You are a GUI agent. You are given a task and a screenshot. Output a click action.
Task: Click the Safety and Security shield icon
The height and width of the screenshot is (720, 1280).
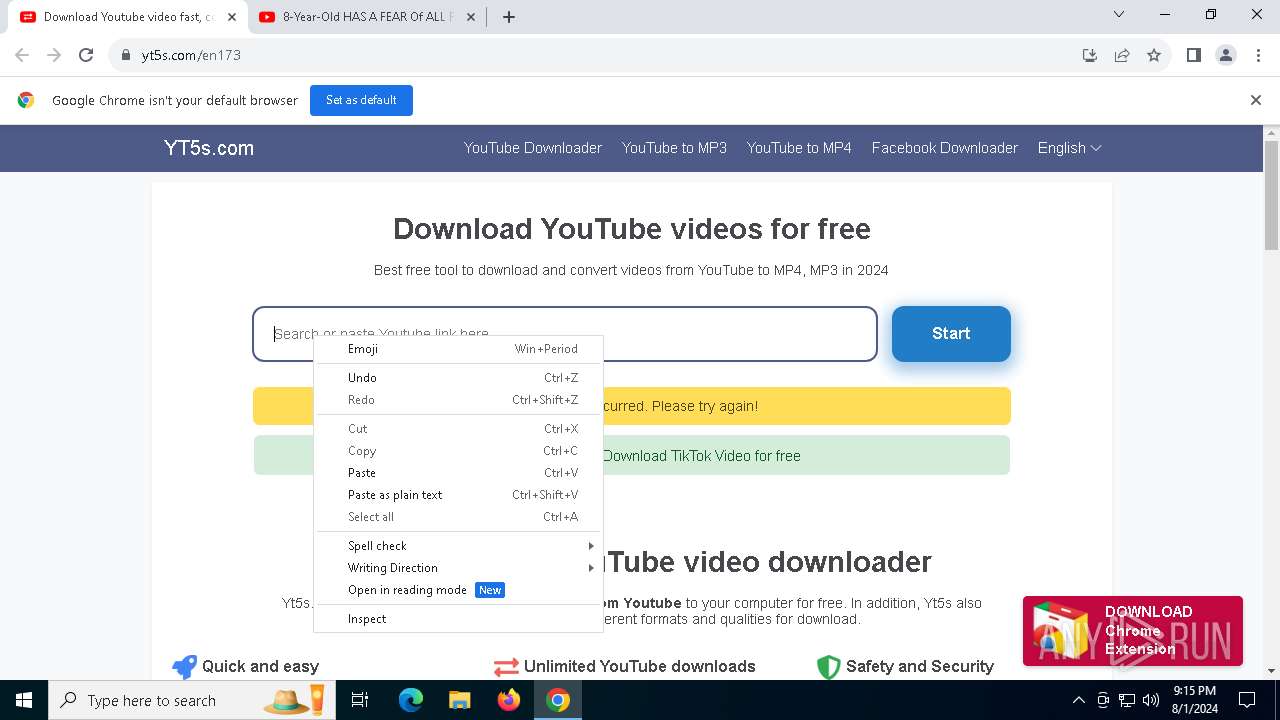point(828,667)
